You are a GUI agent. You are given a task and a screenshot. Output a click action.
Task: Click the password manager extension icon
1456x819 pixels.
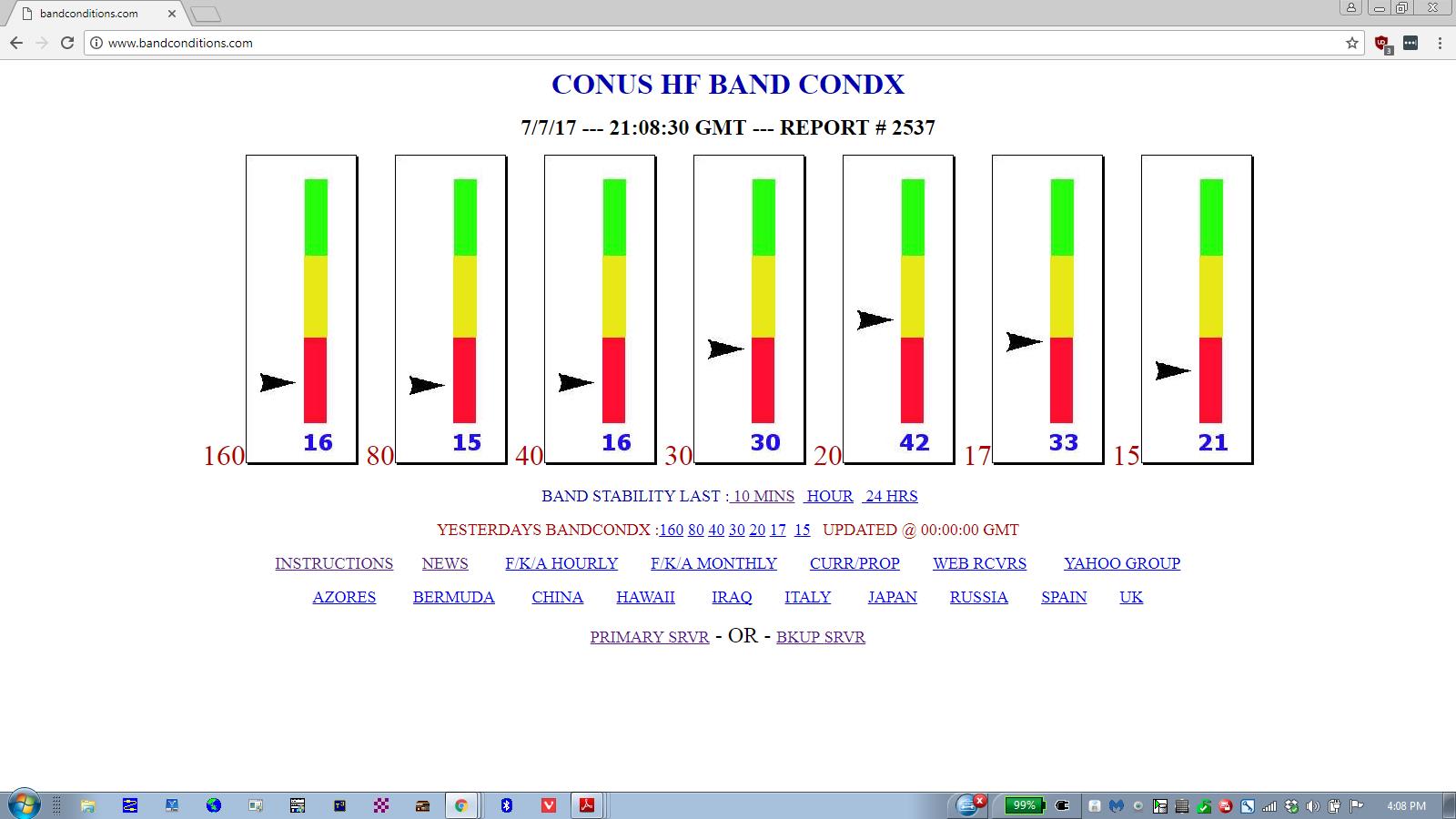pyautogui.click(x=1410, y=43)
